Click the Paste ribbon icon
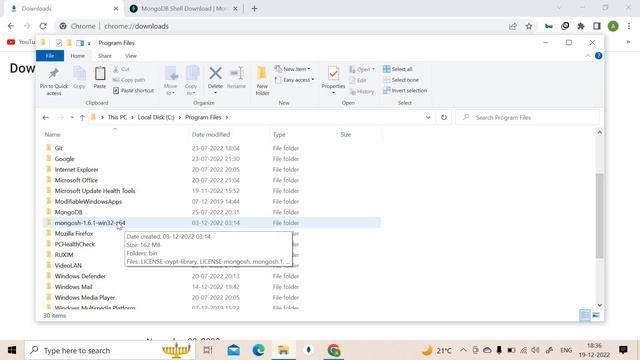 pyautogui.click(x=100, y=74)
